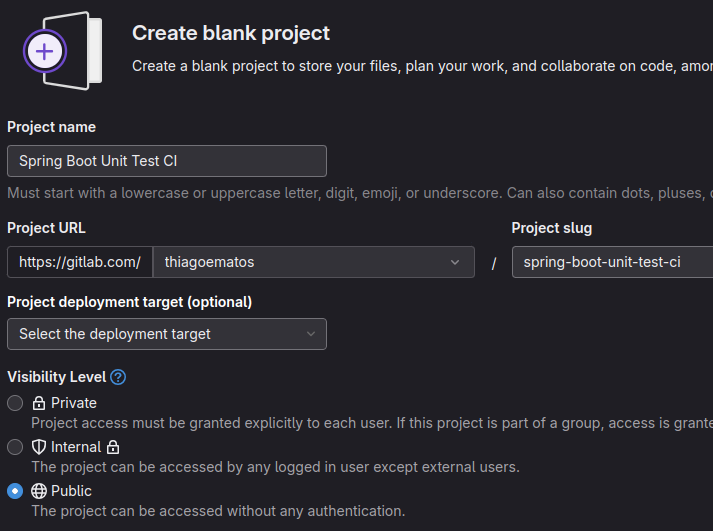Open the thiagoematos namespace dropdown
This screenshot has height=531, width=713.
click(x=314, y=262)
